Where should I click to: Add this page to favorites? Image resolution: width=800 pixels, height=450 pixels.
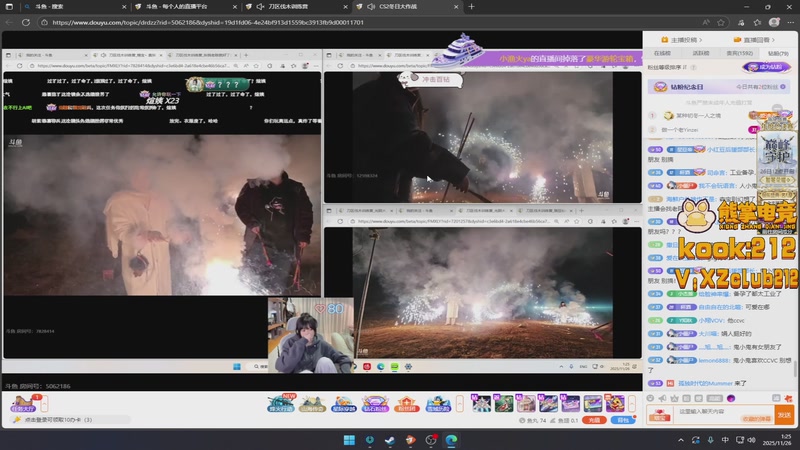[x=721, y=22]
